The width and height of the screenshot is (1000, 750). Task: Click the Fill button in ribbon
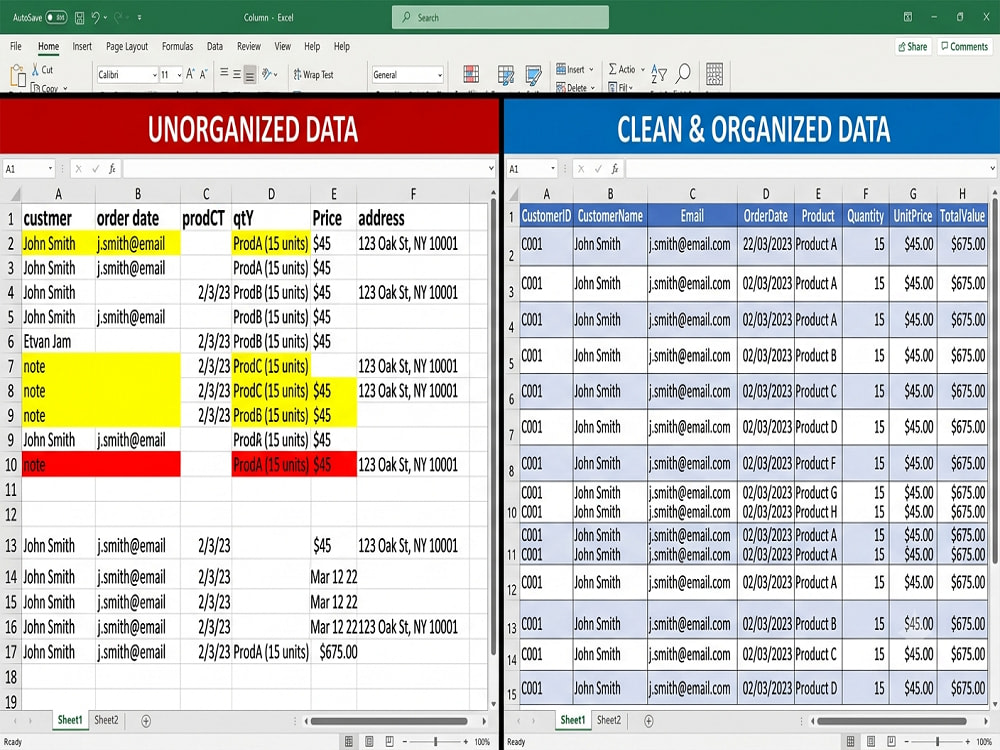[621, 87]
